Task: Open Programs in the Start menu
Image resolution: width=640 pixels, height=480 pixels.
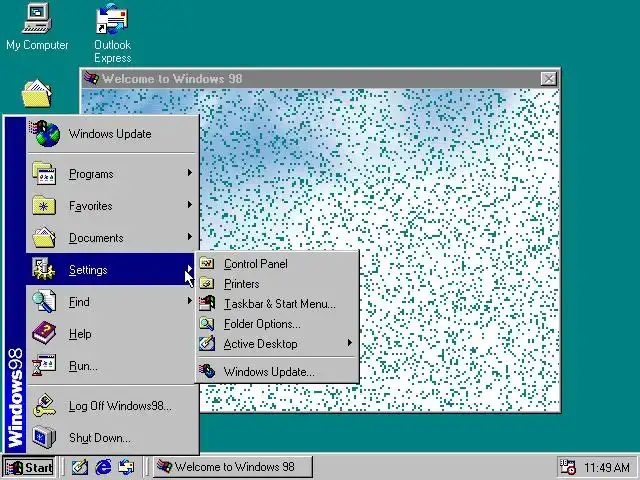Action: [112, 173]
